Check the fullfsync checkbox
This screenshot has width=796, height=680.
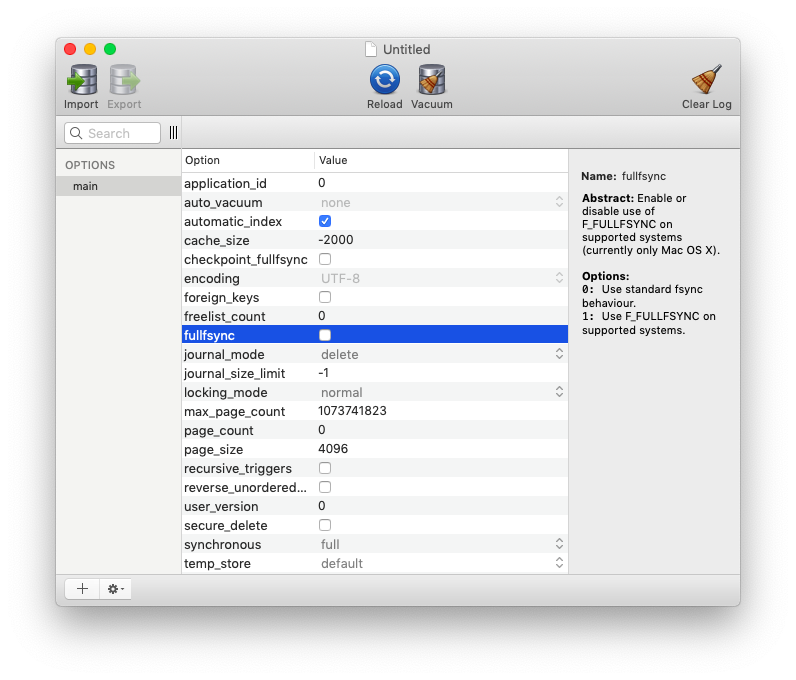click(x=325, y=335)
